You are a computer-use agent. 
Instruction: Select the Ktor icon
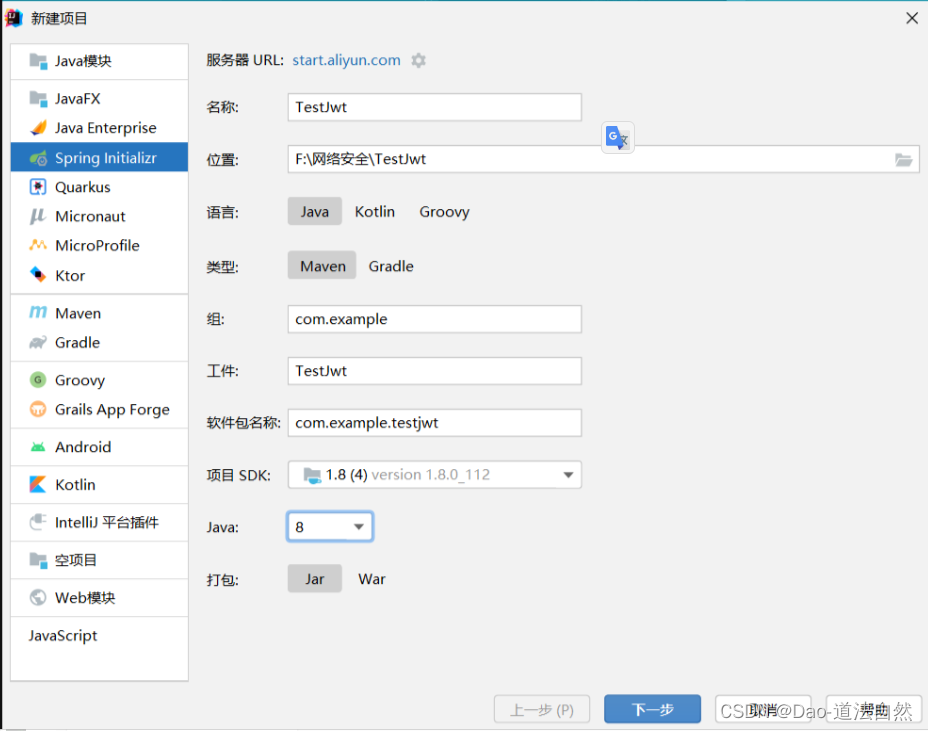[x=38, y=275]
